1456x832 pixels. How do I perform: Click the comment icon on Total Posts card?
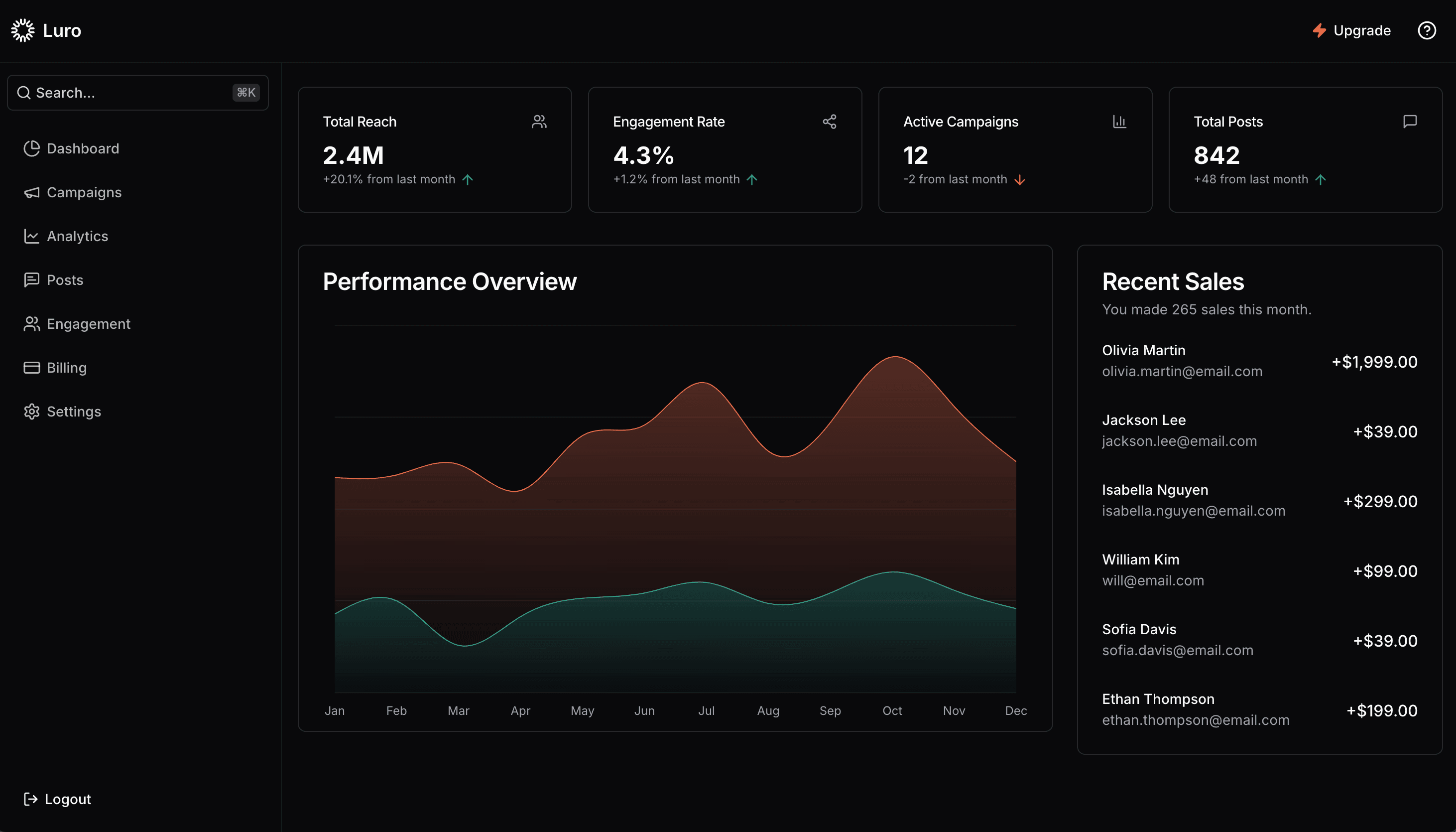[1409, 121]
